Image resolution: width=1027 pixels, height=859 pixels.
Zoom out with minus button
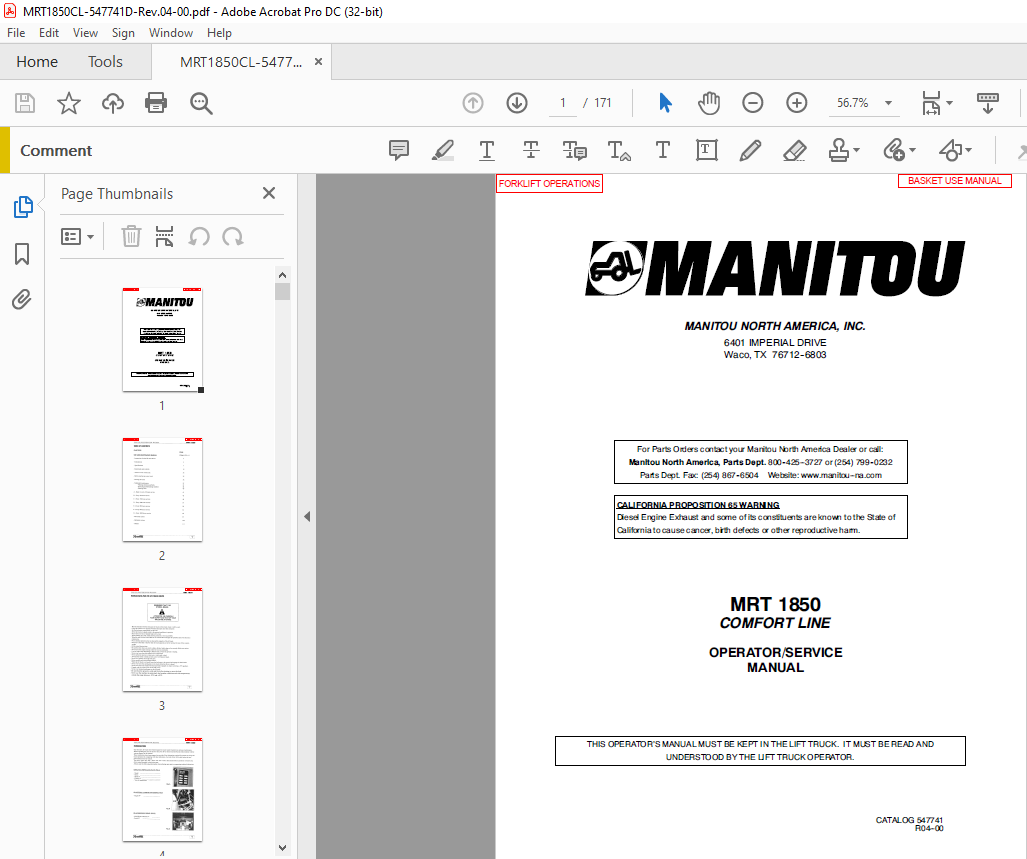pos(753,103)
